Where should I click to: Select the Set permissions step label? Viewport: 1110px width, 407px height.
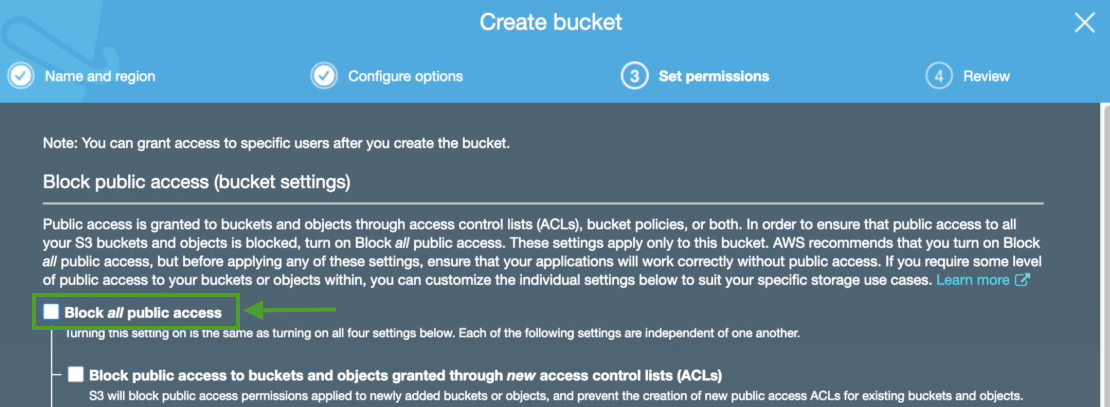(713, 76)
